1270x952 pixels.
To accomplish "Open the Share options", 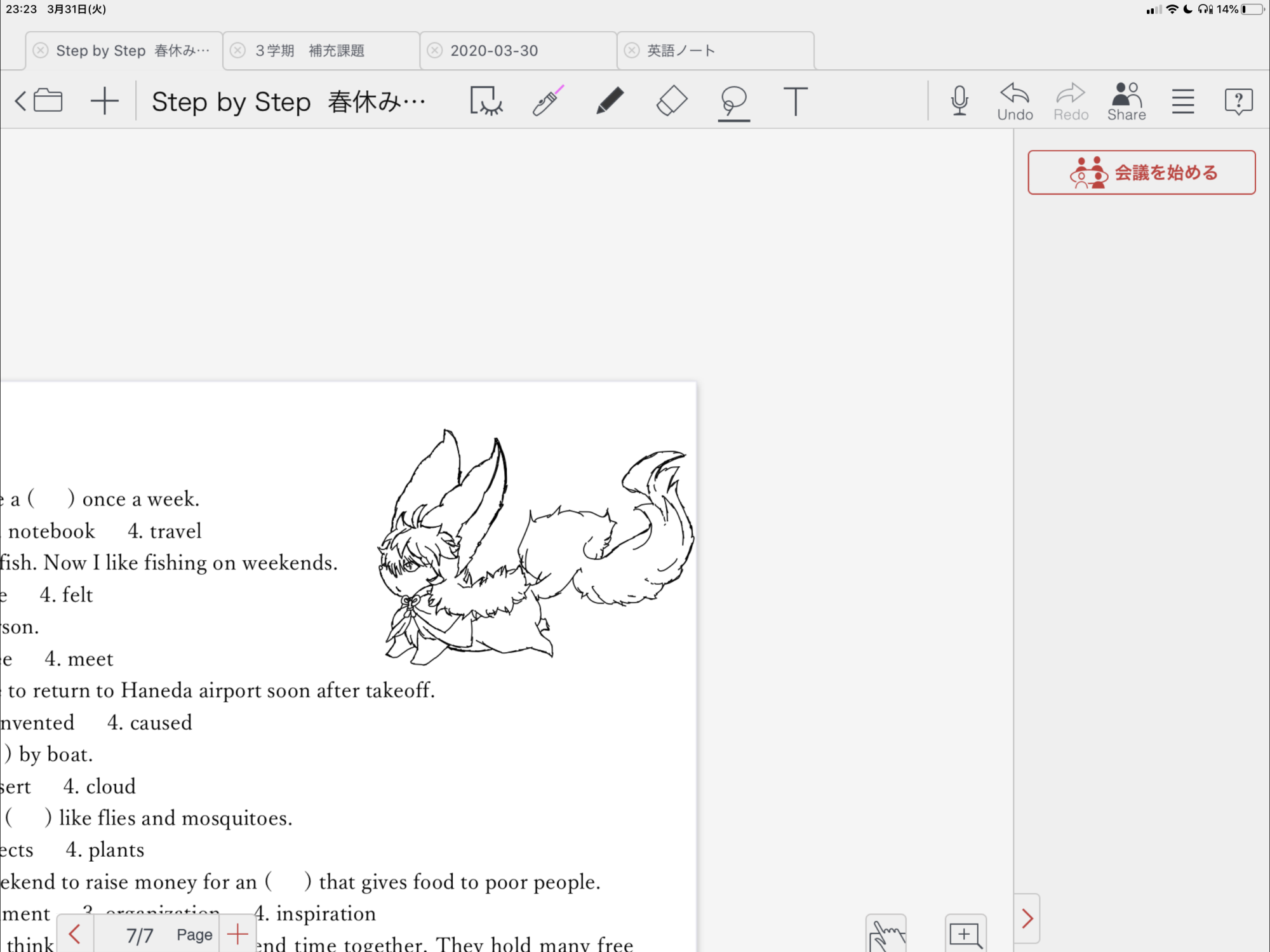I will pyautogui.click(x=1126, y=102).
